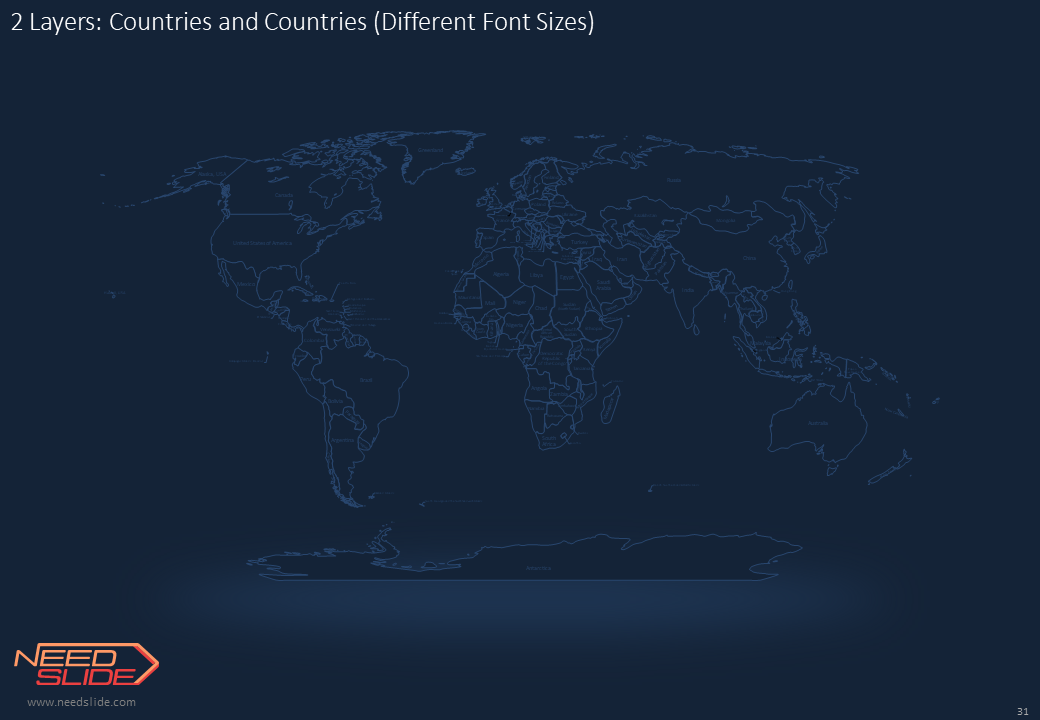Click the Libya label on the map
The height and width of the screenshot is (720, 1040).
[536, 275]
